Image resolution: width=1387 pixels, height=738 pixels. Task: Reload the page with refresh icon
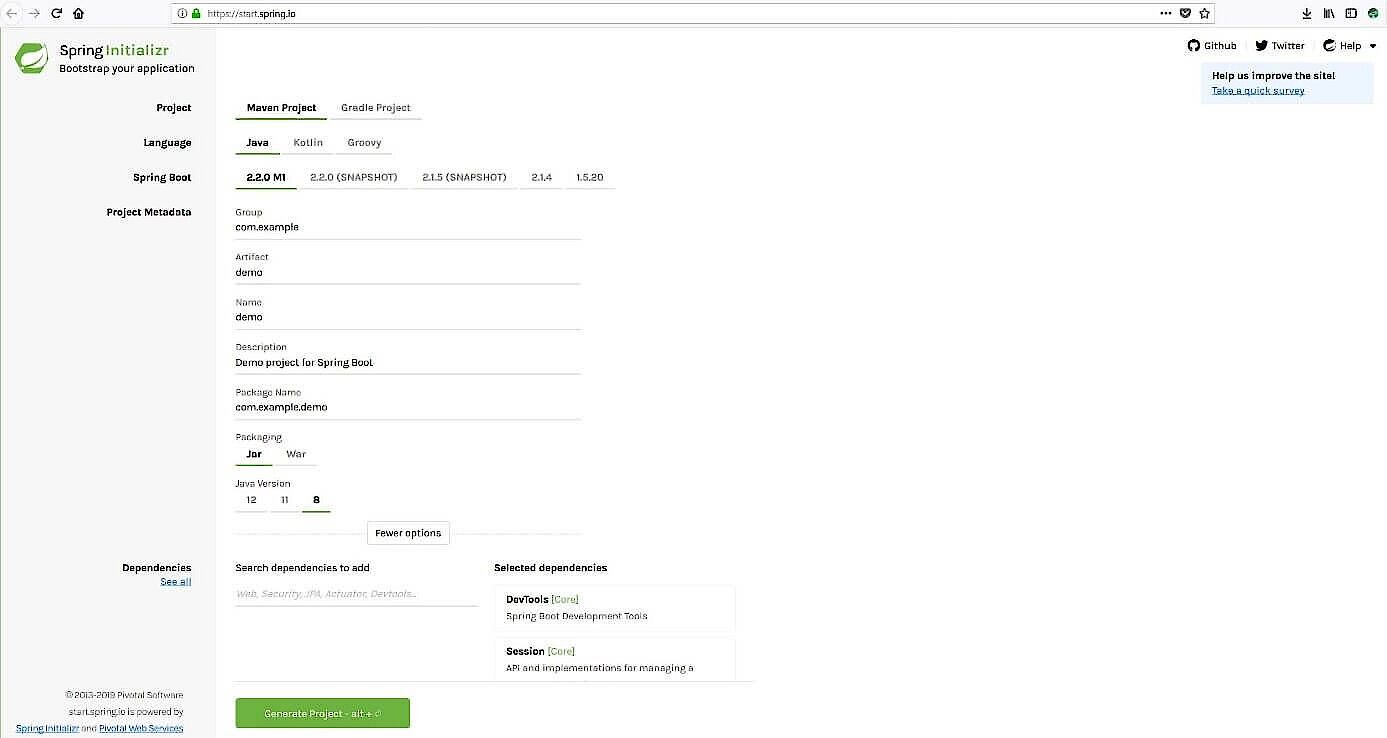pyautogui.click(x=56, y=14)
